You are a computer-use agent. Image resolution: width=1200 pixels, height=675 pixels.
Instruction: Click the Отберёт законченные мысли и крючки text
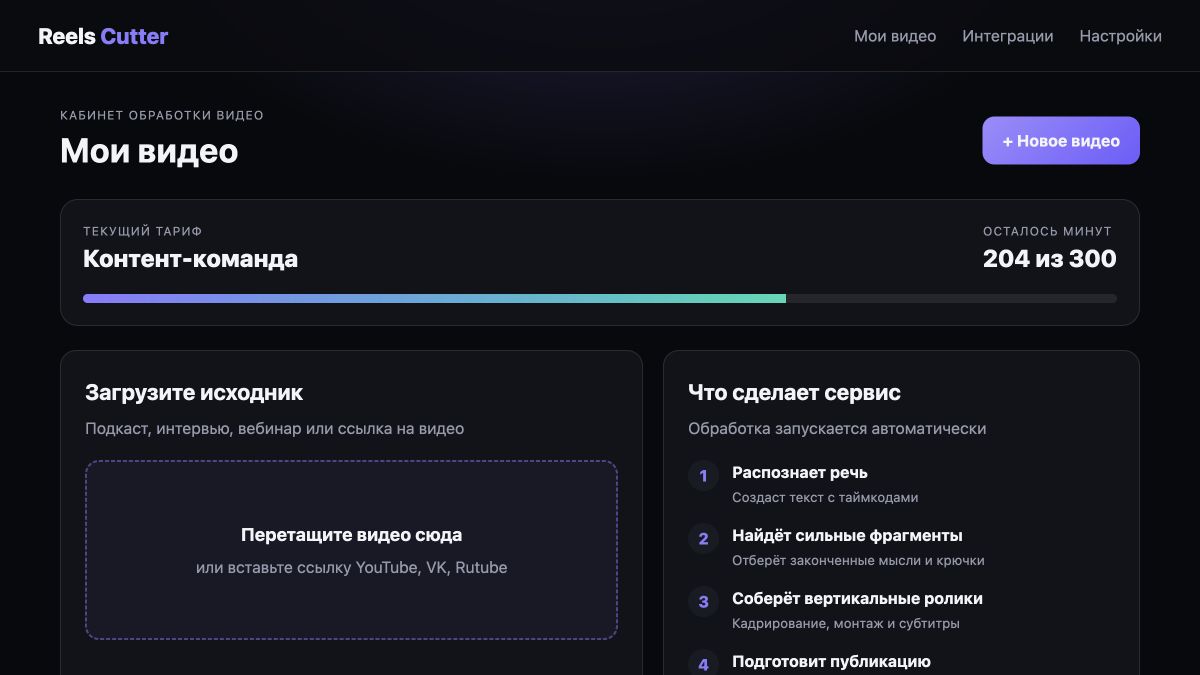pos(858,560)
